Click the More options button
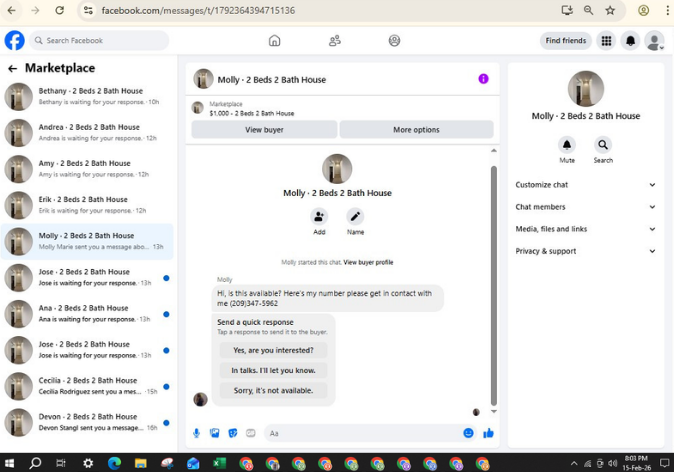The height and width of the screenshot is (472, 674). coord(416,129)
